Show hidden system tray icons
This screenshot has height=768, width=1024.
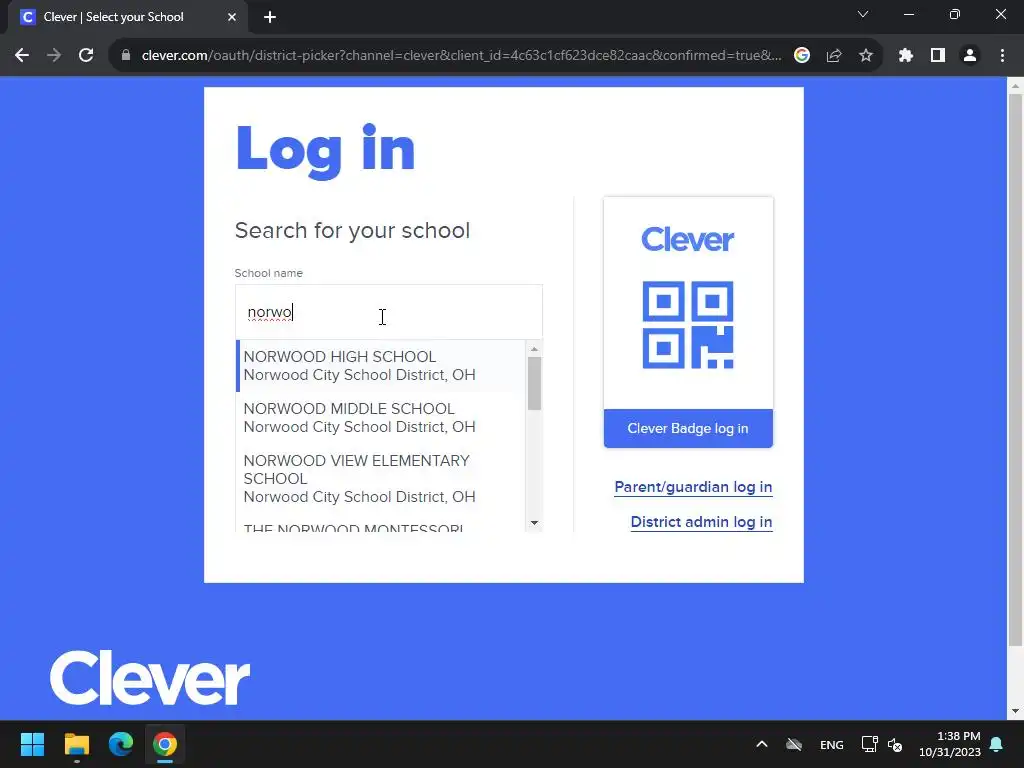[761, 744]
